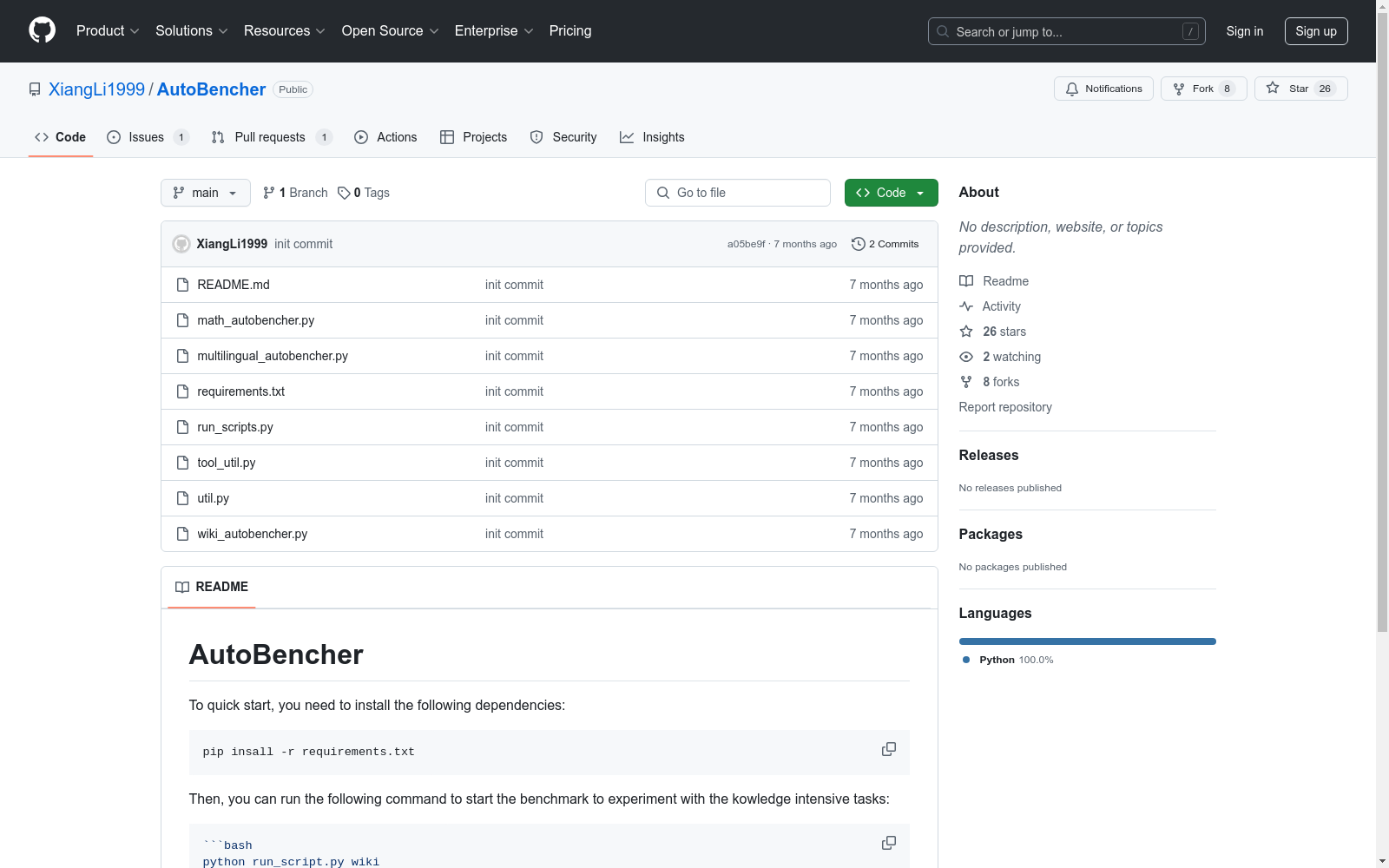Click the file icon next to util.py
The image size is (1389, 868).
(182, 498)
